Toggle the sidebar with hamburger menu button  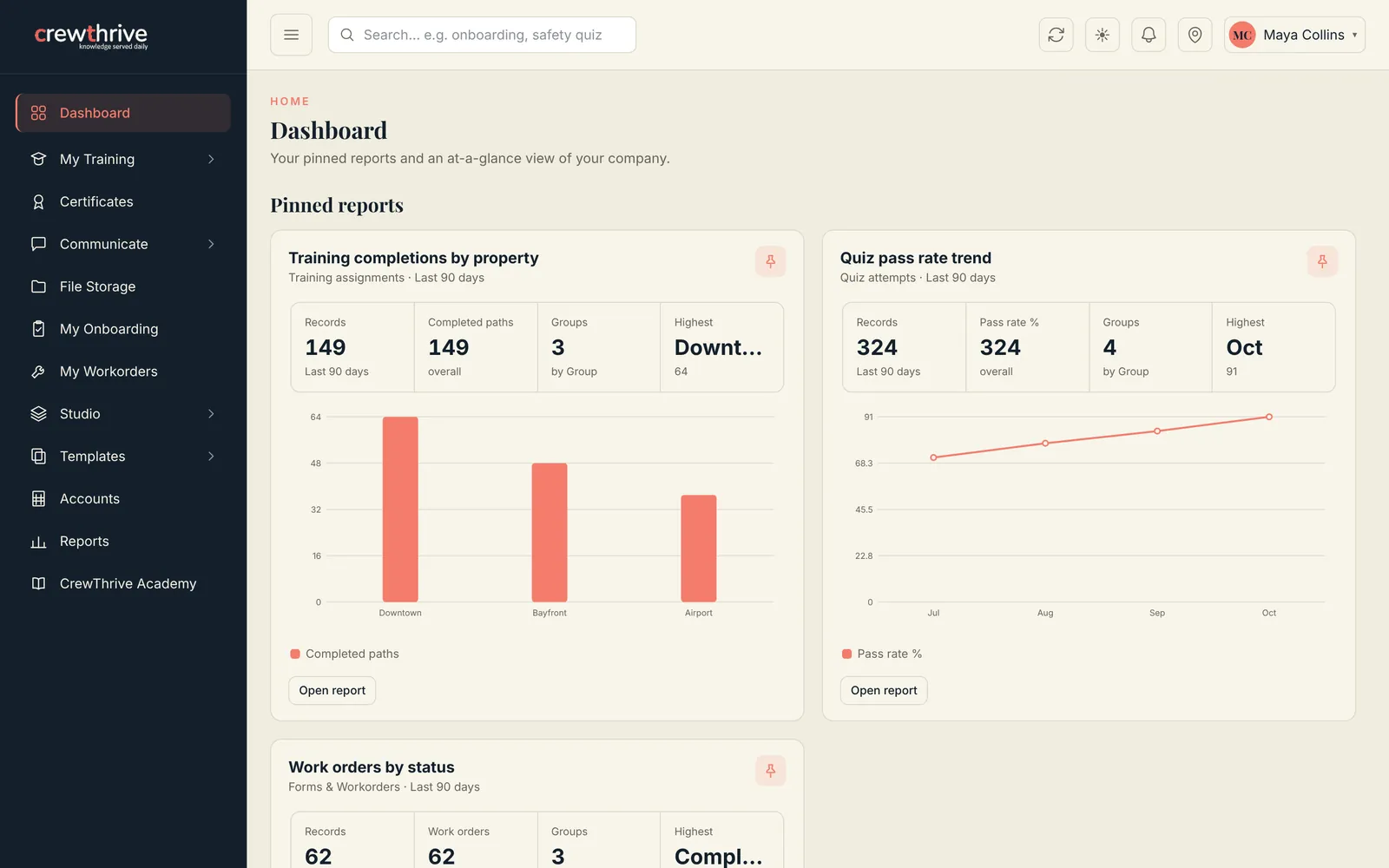pyautogui.click(x=291, y=35)
